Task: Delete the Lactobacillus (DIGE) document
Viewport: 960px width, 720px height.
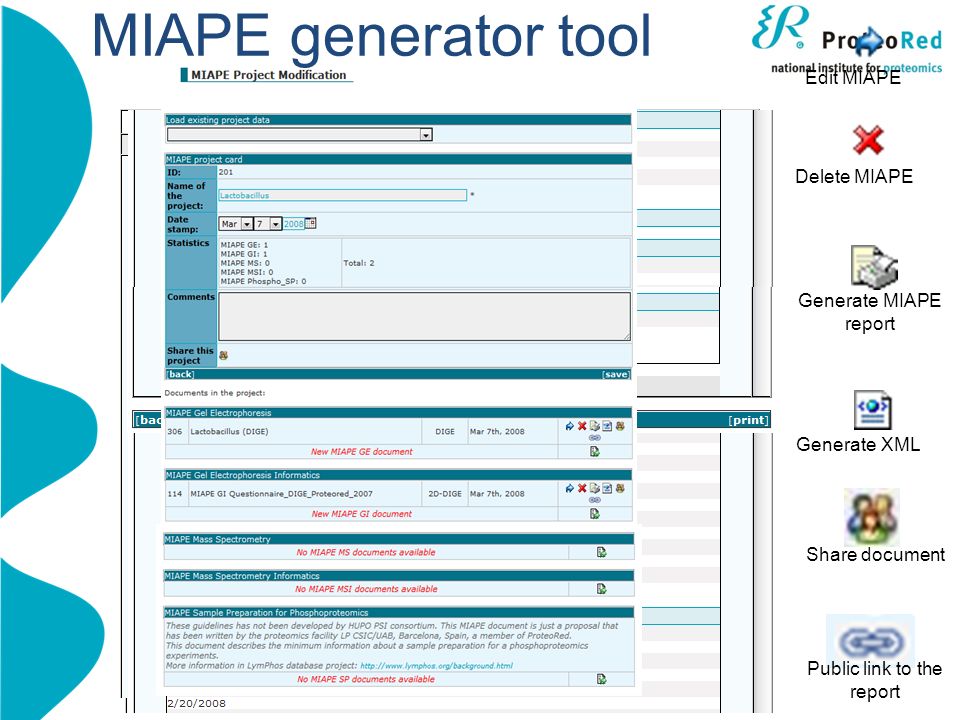Action: (582, 426)
